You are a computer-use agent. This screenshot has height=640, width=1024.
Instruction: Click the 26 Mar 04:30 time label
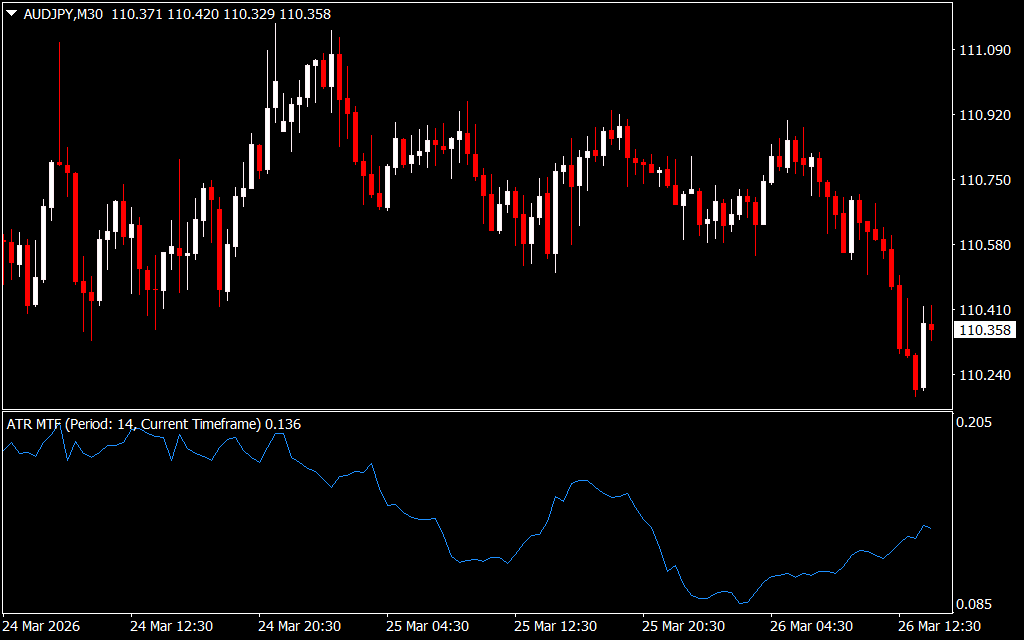(x=811, y=626)
